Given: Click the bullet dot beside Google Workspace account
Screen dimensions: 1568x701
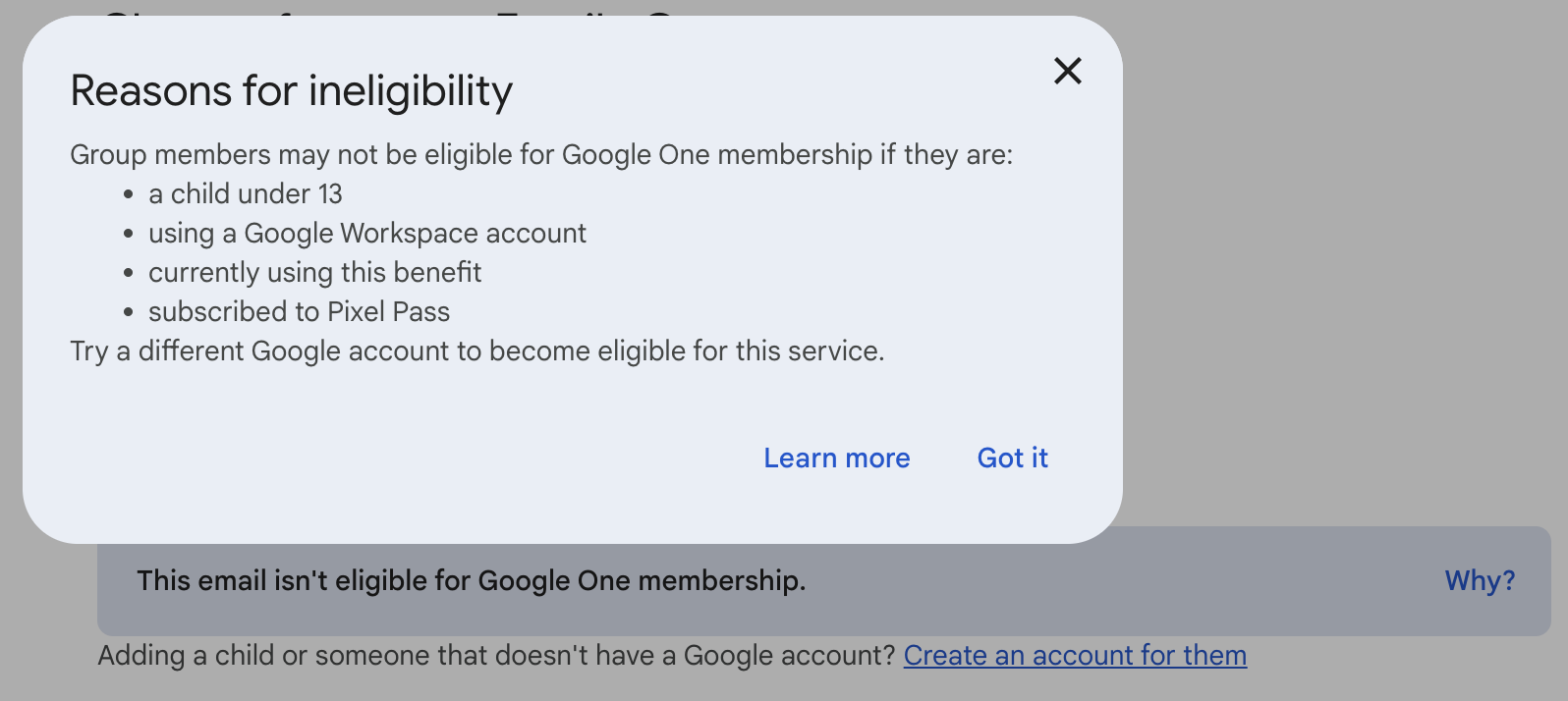Looking at the screenshot, I should (x=128, y=235).
